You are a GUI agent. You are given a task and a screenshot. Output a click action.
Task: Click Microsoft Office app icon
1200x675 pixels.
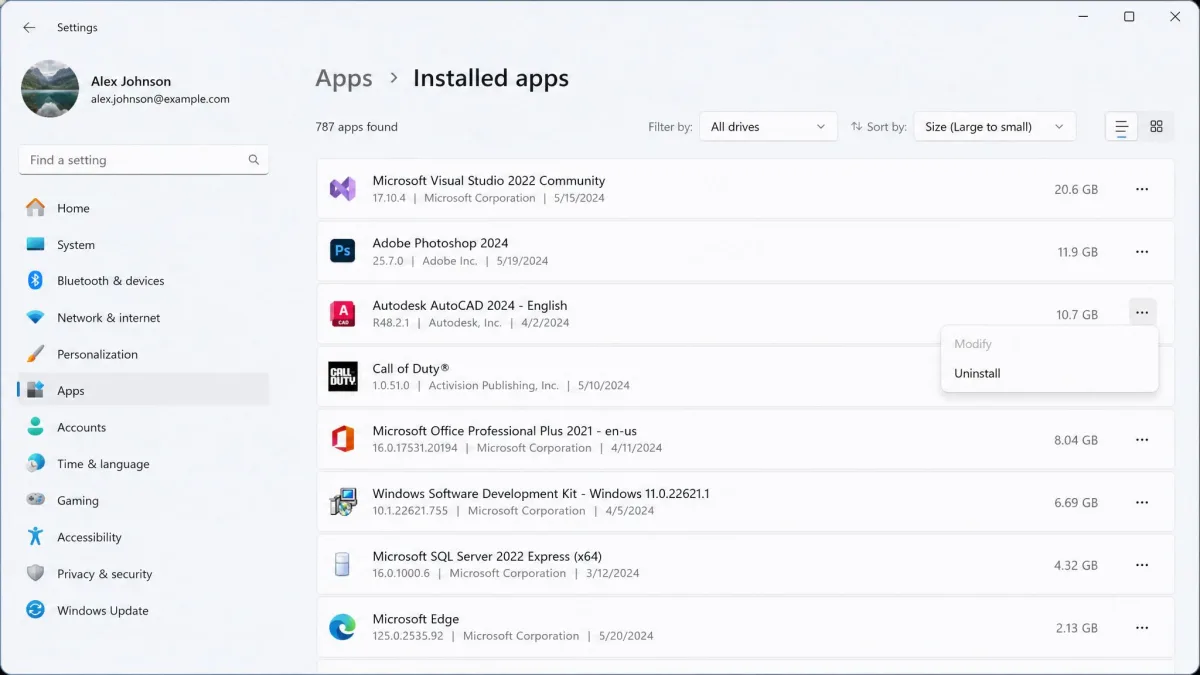click(343, 439)
